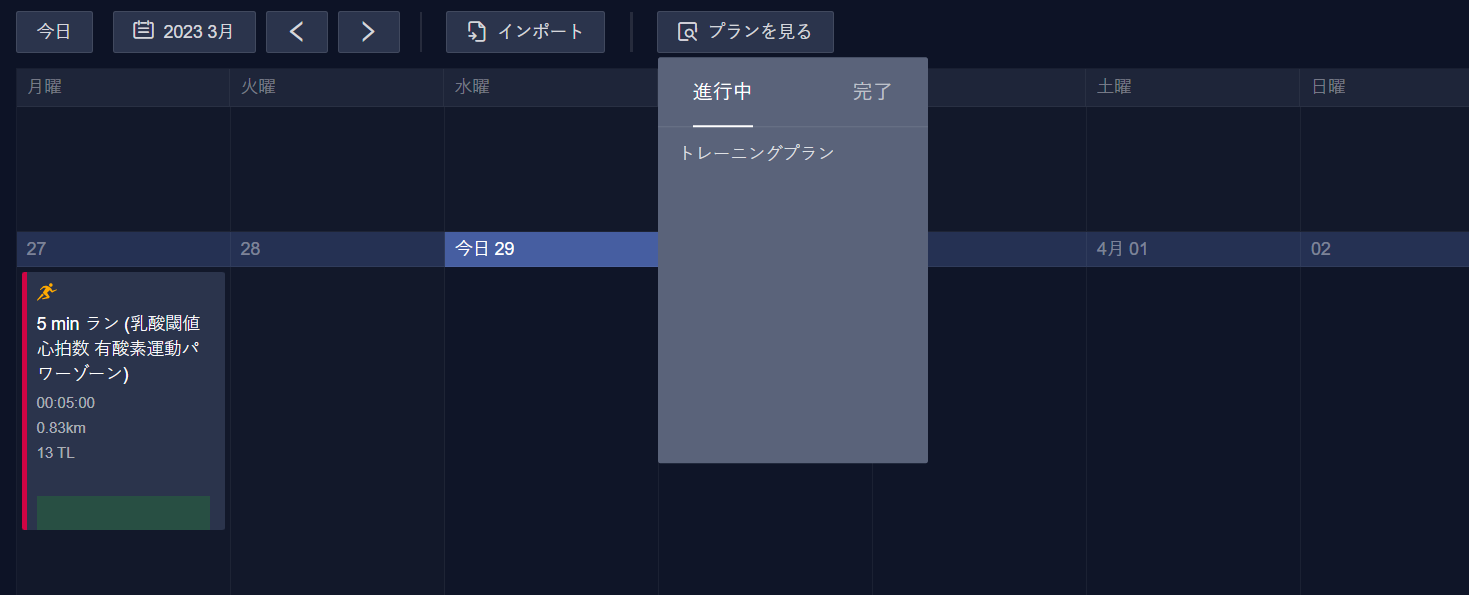Click the calendar icon beside 2023 3月
Image resolution: width=1469 pixels, height=595 pixels.
pos(143,31)
